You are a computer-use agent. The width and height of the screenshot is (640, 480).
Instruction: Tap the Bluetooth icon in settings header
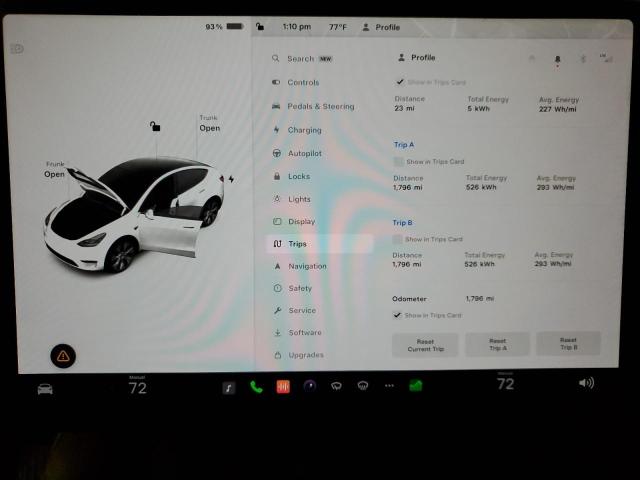pyautogui.click(x=583, y=59)
